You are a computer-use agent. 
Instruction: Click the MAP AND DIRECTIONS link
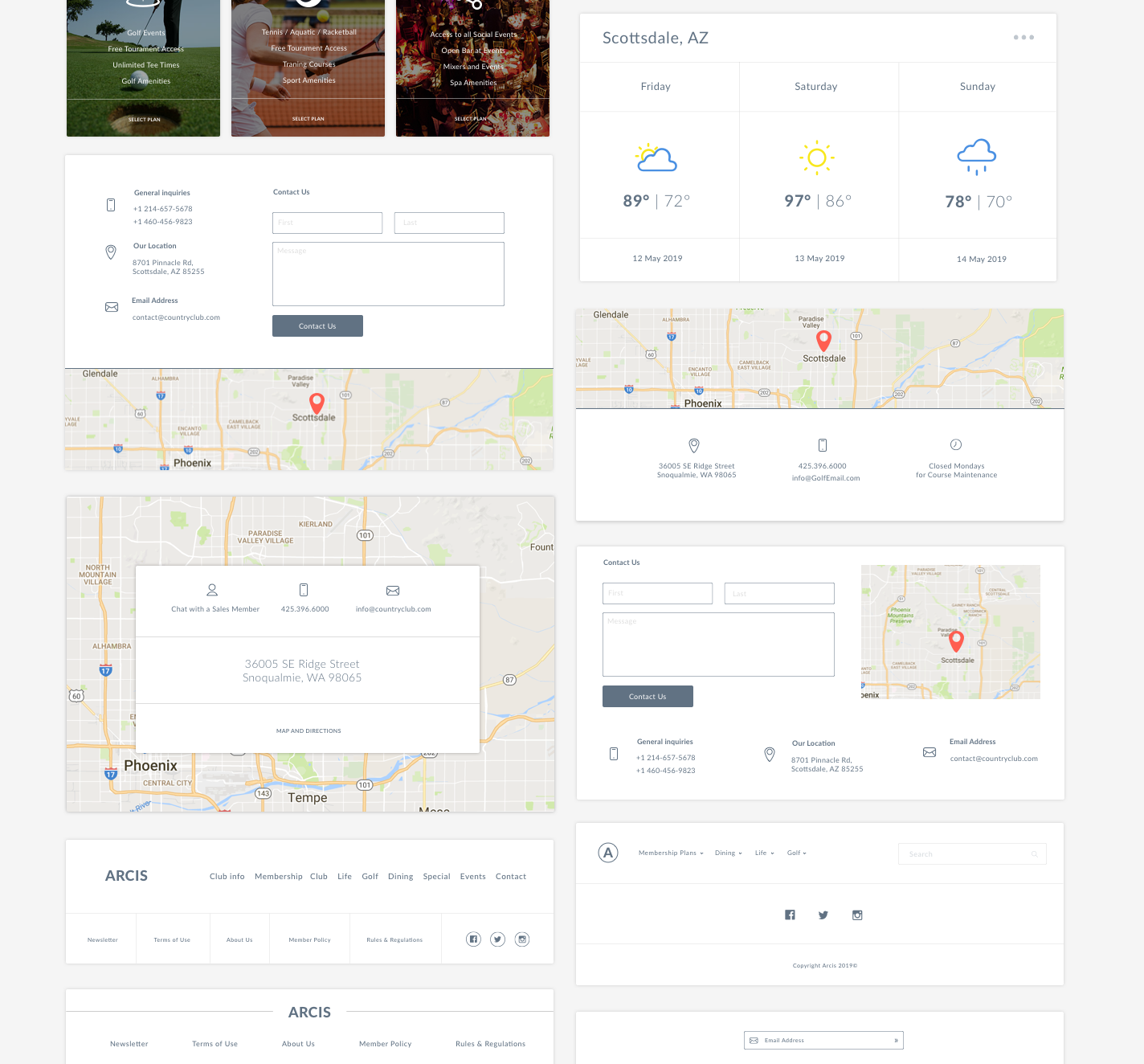(x=308, y=730)
